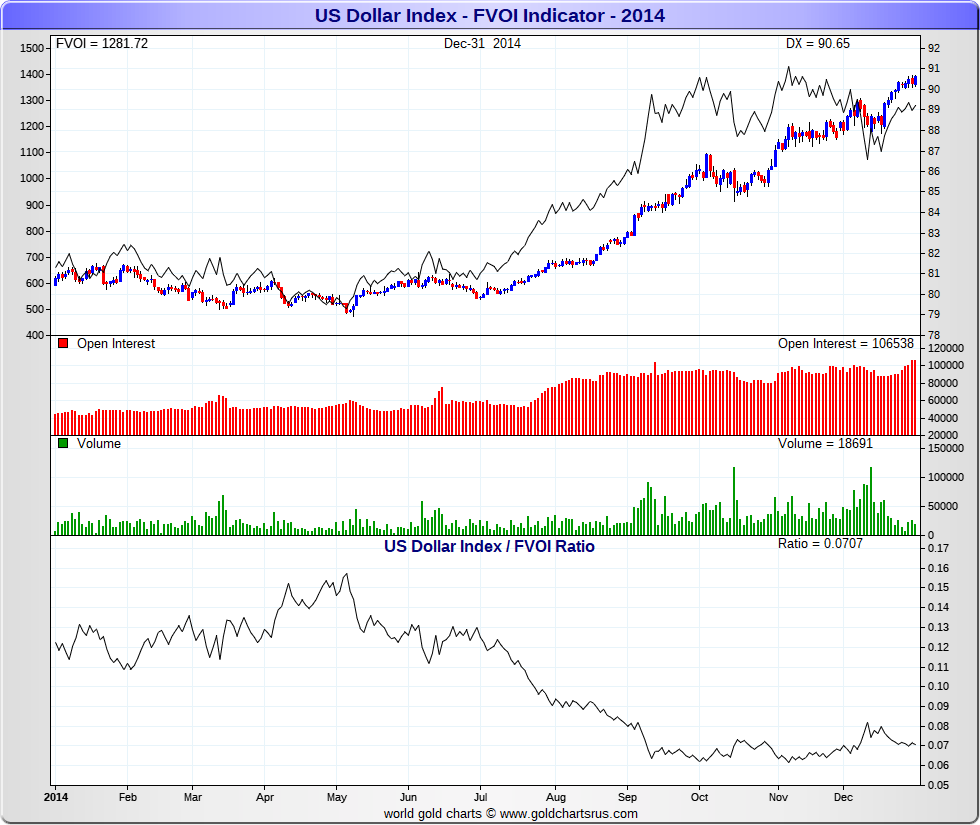The image size is (980, 825).
Task: Click the 'Open Interest = 106538' value
Action: tap(846, 344)
